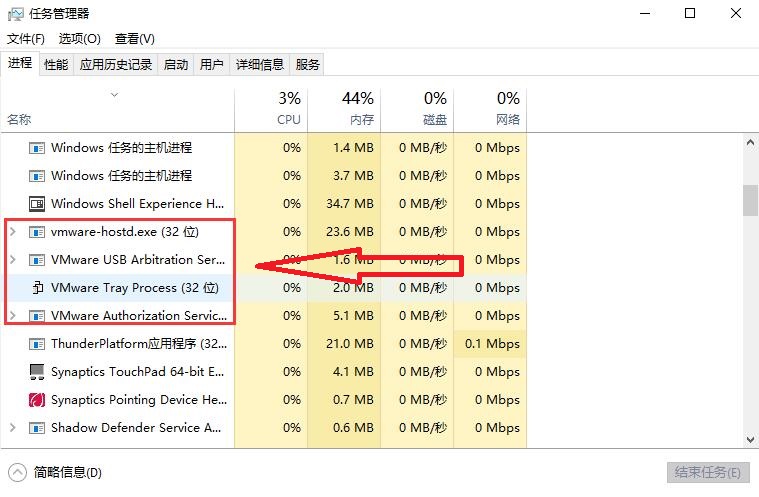Open the 选项(O) menu
The width and height of the screenshot is (759, 497).
[x=79, y=39]
